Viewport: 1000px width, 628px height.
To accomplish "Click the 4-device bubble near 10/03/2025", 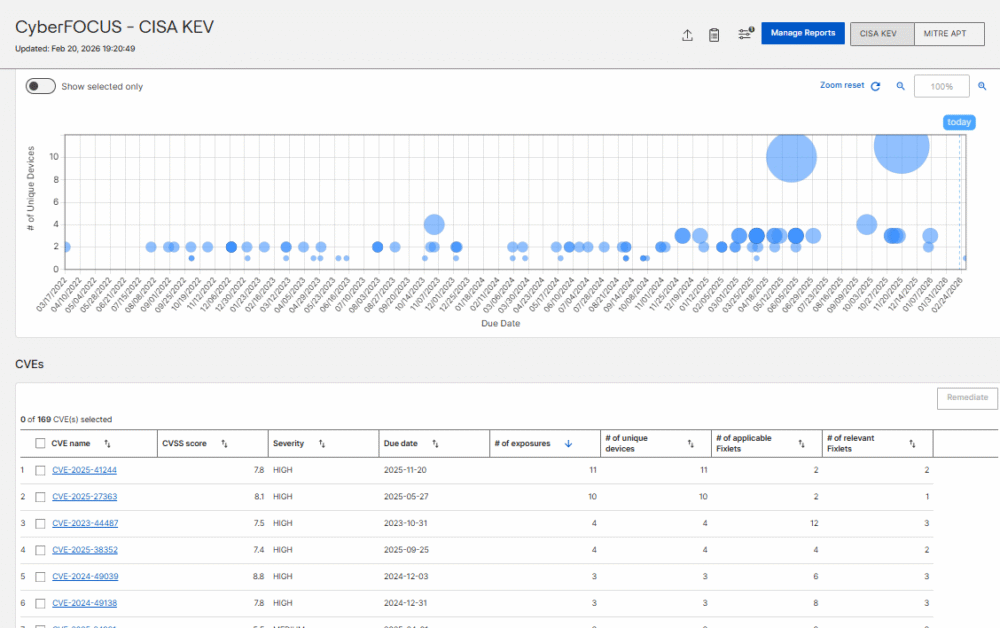I will [867, 224].
